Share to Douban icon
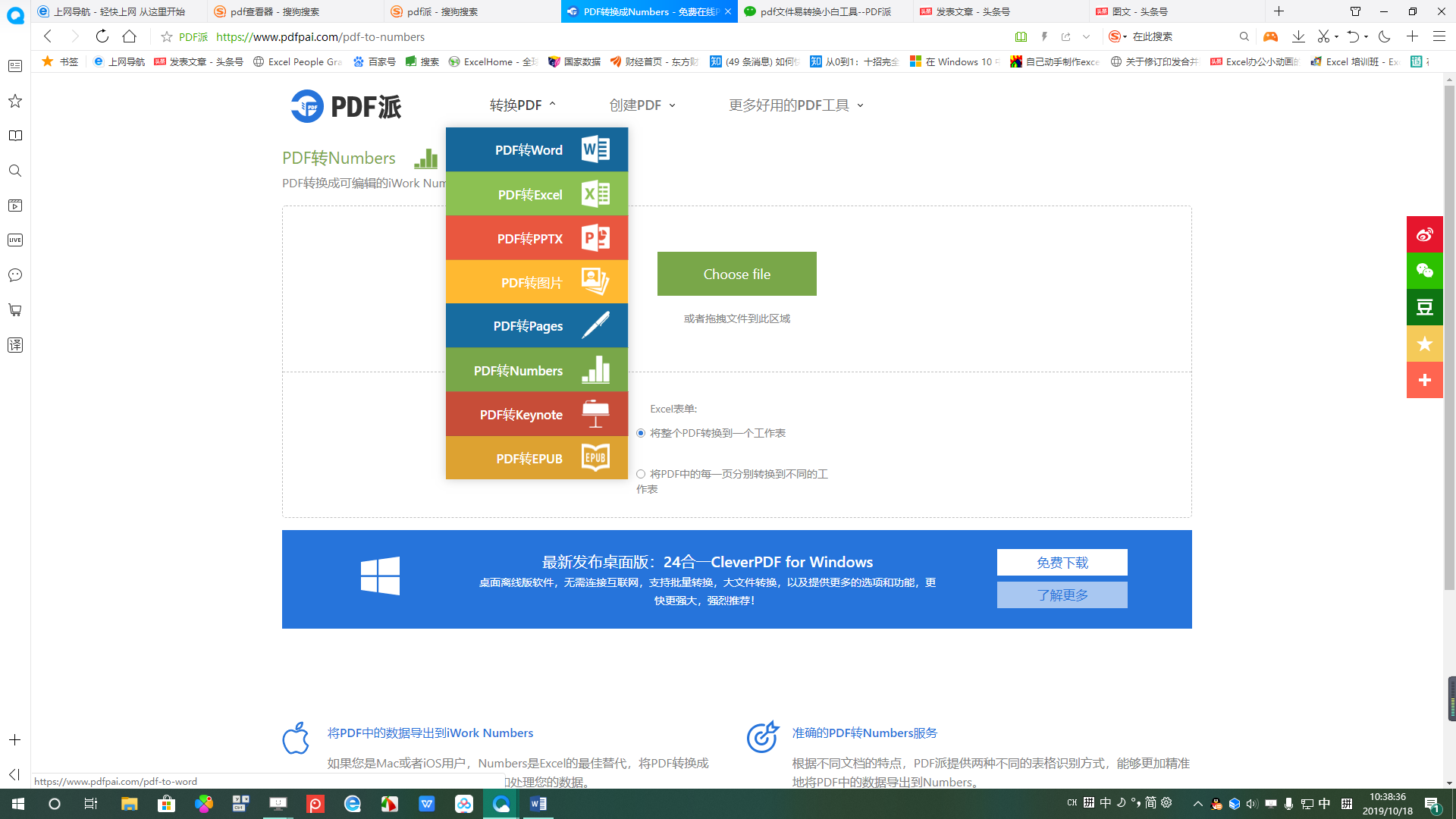The height and width of the screenshot is (819, 1456). point(1425,307)
